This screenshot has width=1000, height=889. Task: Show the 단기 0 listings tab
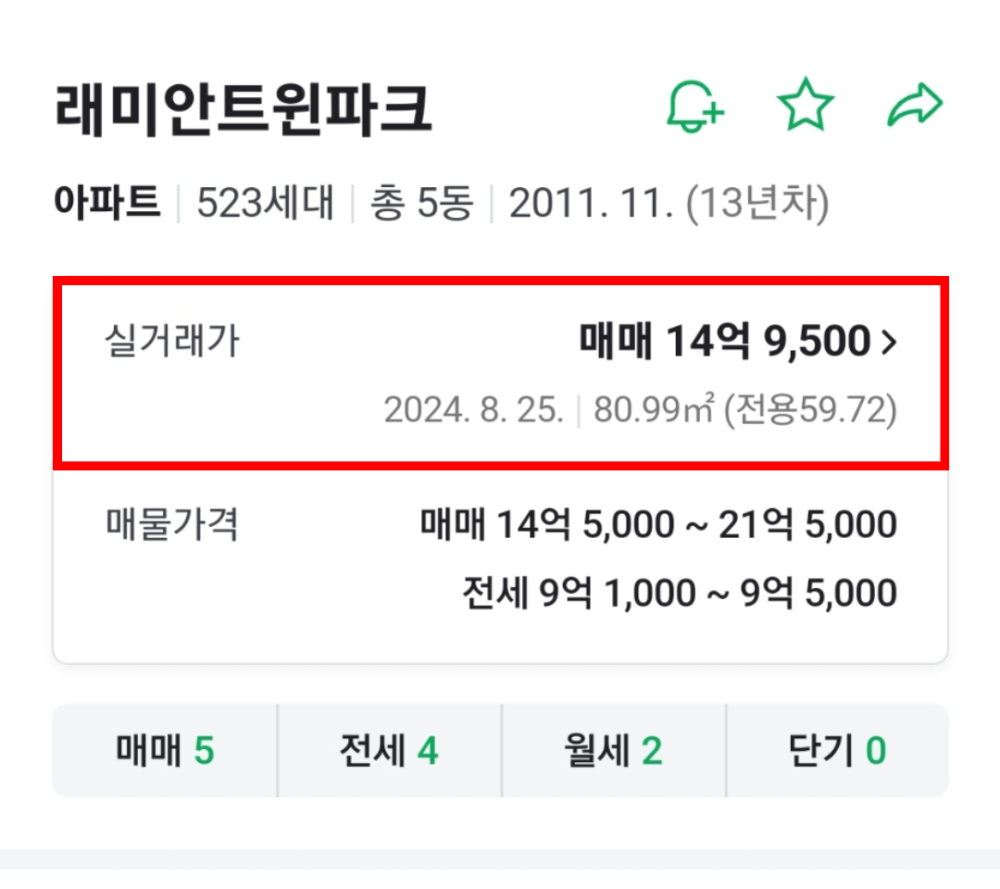pyautogui.click(x=836, y=750)
